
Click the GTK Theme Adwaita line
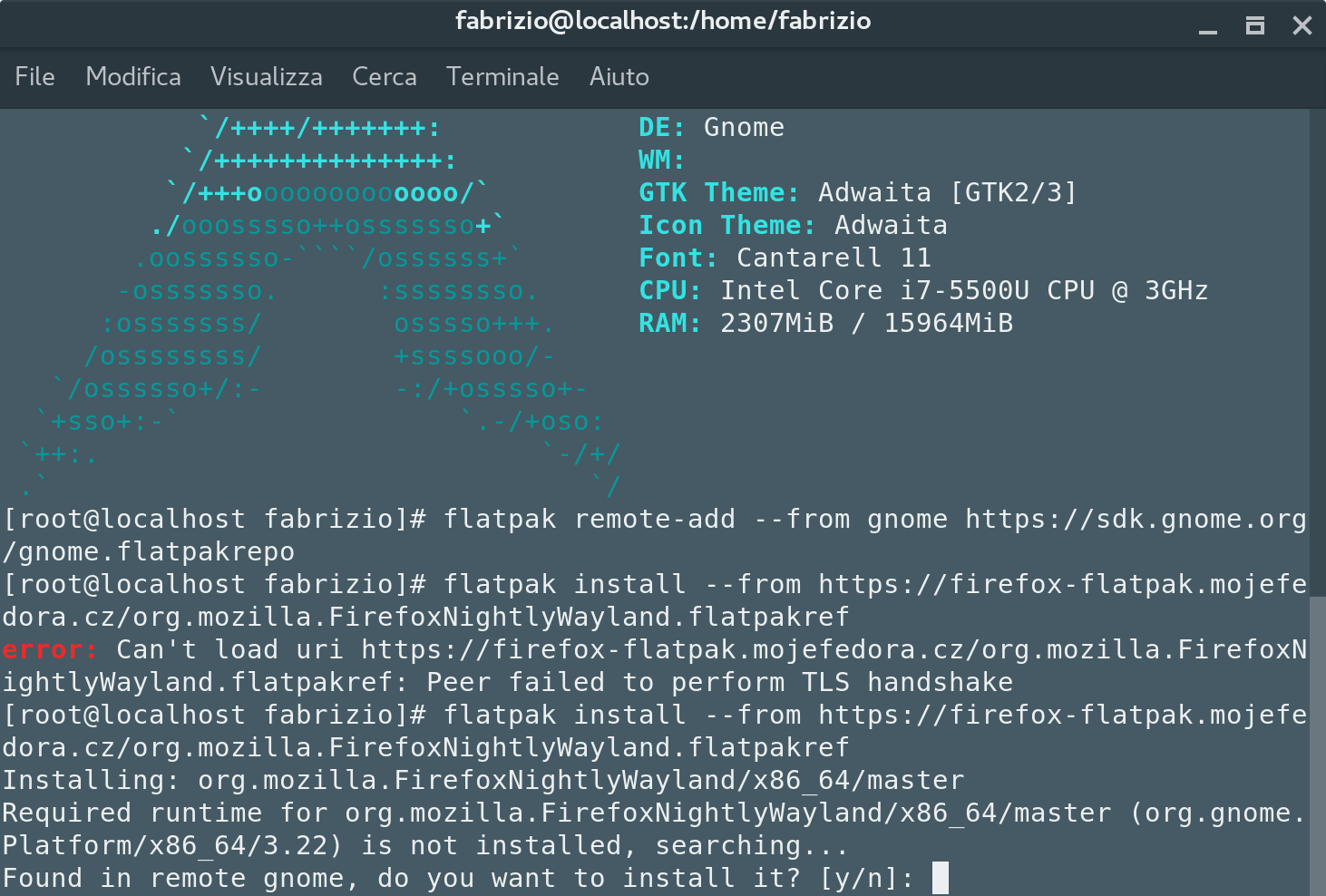pos(856,192)
